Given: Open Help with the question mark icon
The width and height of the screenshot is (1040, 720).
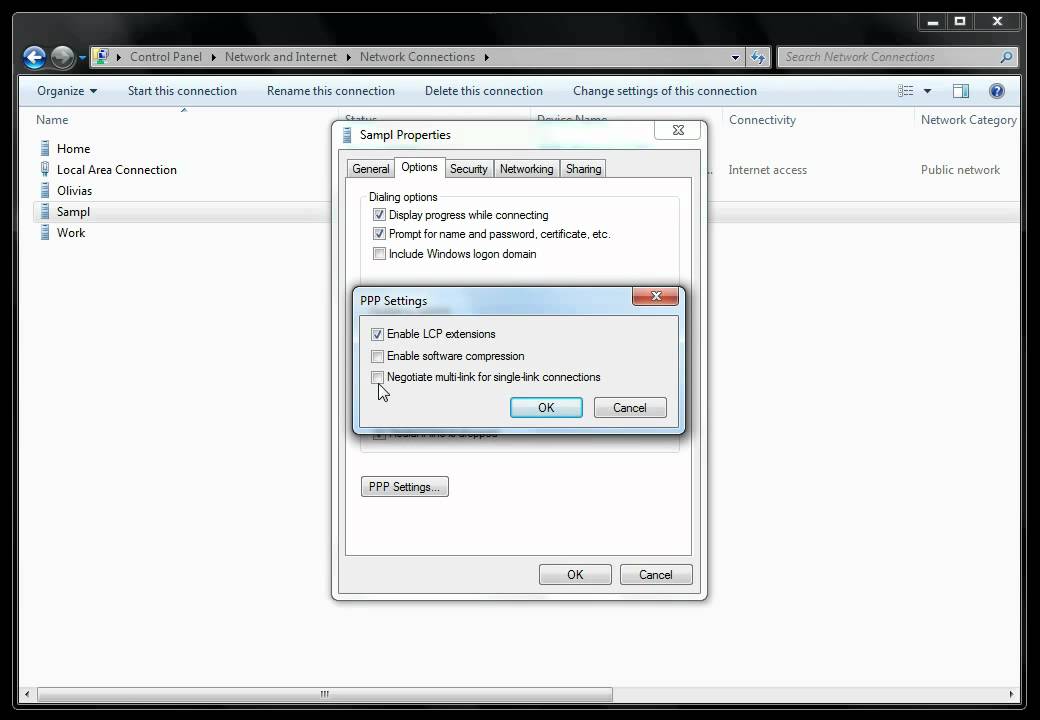Looking at the screenshot, I should click(996, 91).
